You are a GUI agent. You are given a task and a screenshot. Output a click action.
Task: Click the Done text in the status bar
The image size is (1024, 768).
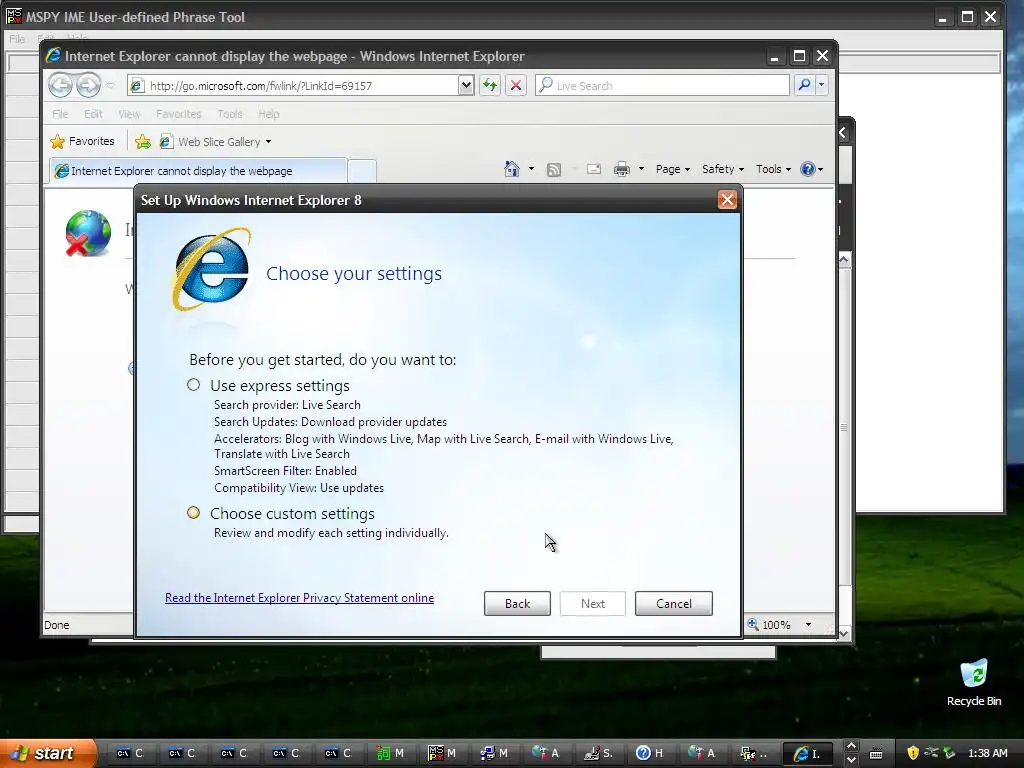click(57, 625)
